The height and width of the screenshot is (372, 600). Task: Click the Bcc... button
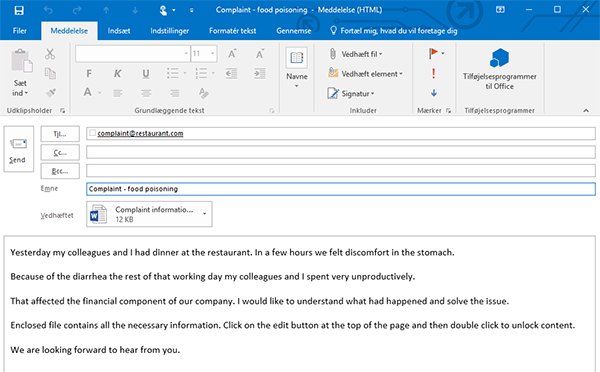(60, 171)
